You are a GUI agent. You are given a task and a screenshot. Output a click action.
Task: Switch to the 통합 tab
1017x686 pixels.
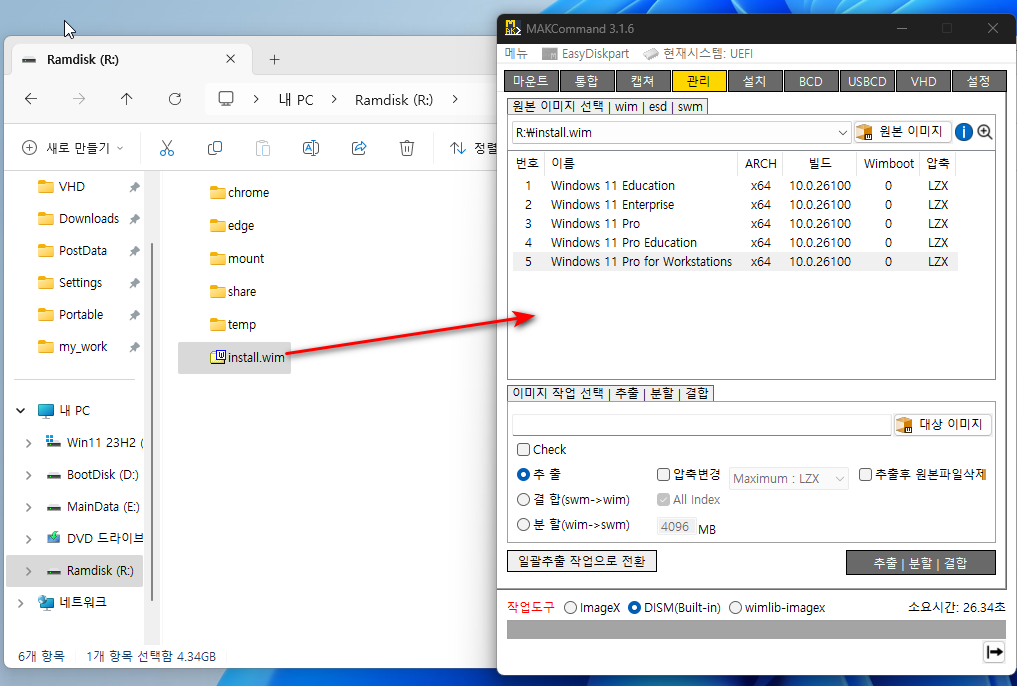(586, 81)
